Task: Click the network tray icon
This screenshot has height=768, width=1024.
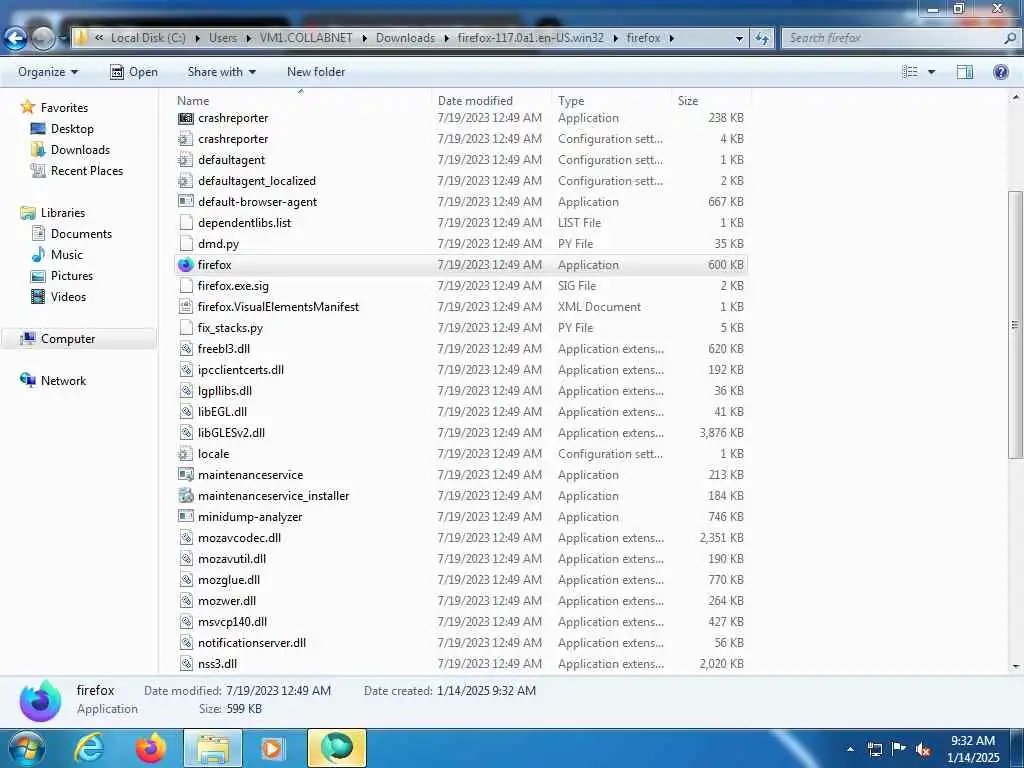Action: 874,749
